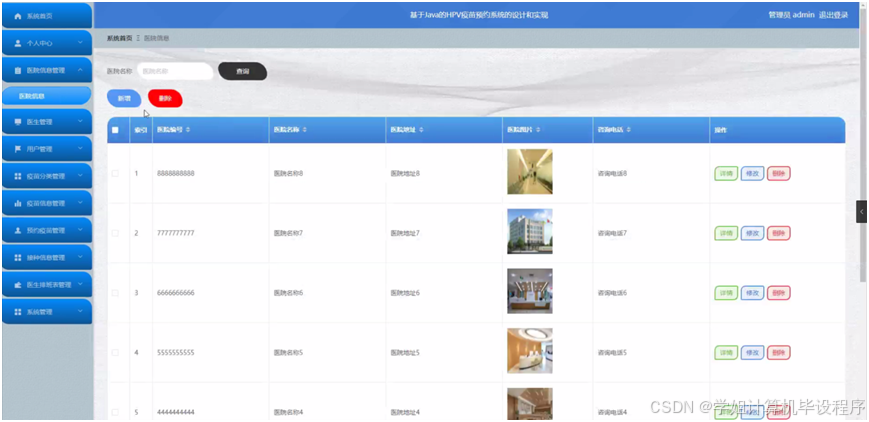Open the hospital image thumbnail in row 1
The width and height of the screenshot is (869, 422).
[x=530, y=172]
